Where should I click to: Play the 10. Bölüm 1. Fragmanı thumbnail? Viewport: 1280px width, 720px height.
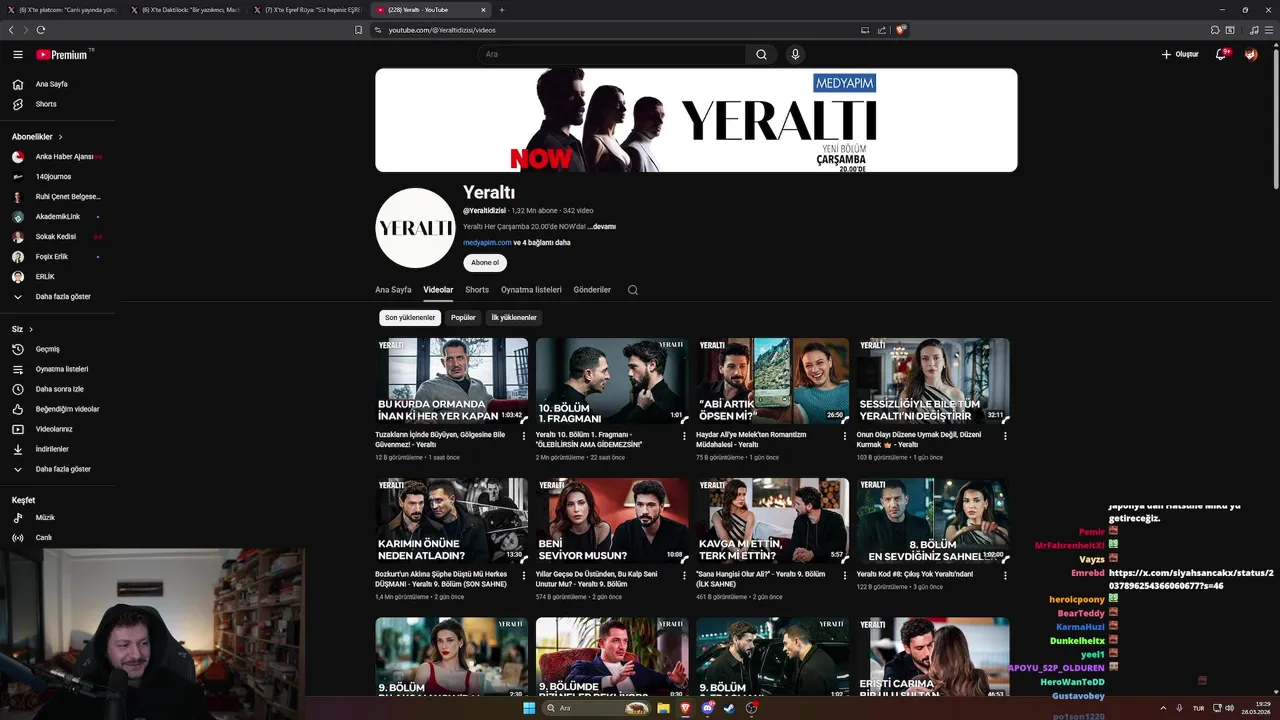612,381
